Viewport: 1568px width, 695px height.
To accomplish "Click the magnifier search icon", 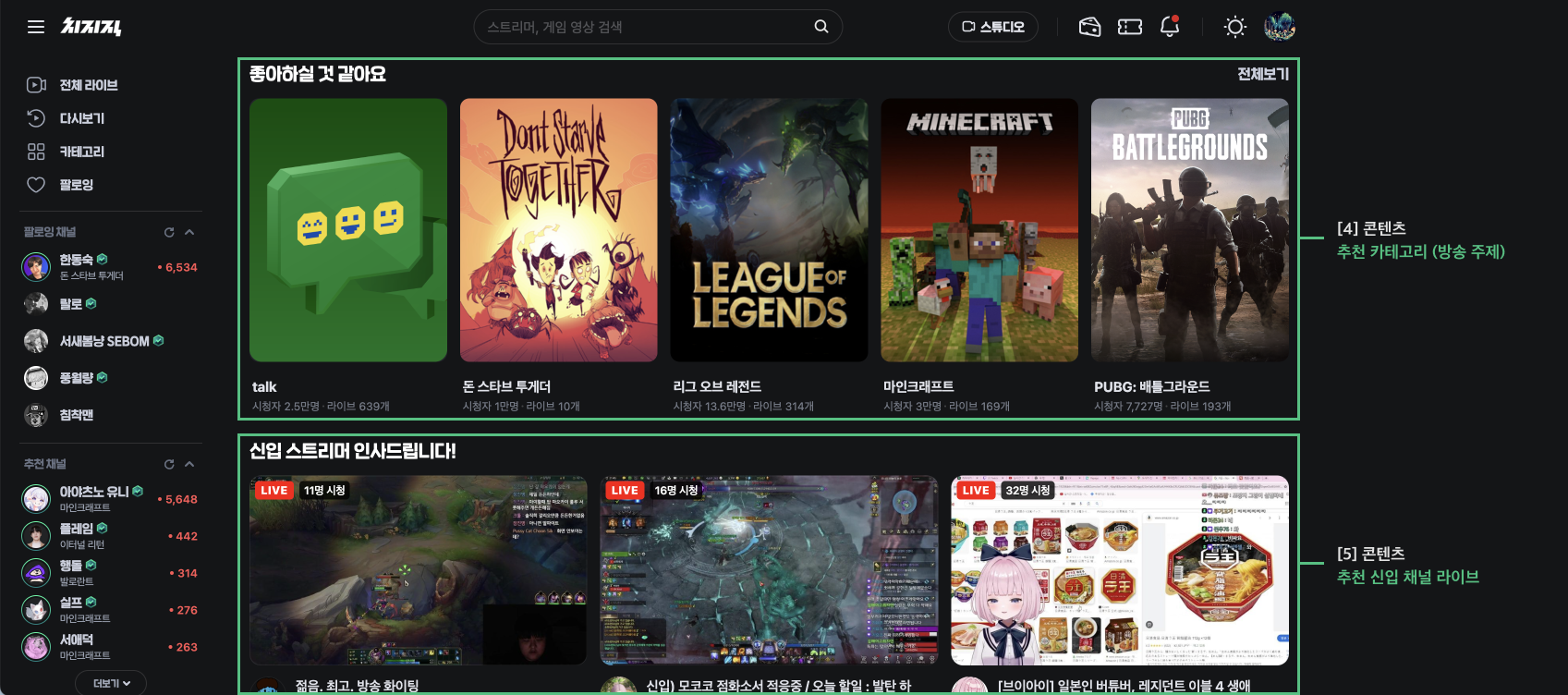I will point(821,27).
